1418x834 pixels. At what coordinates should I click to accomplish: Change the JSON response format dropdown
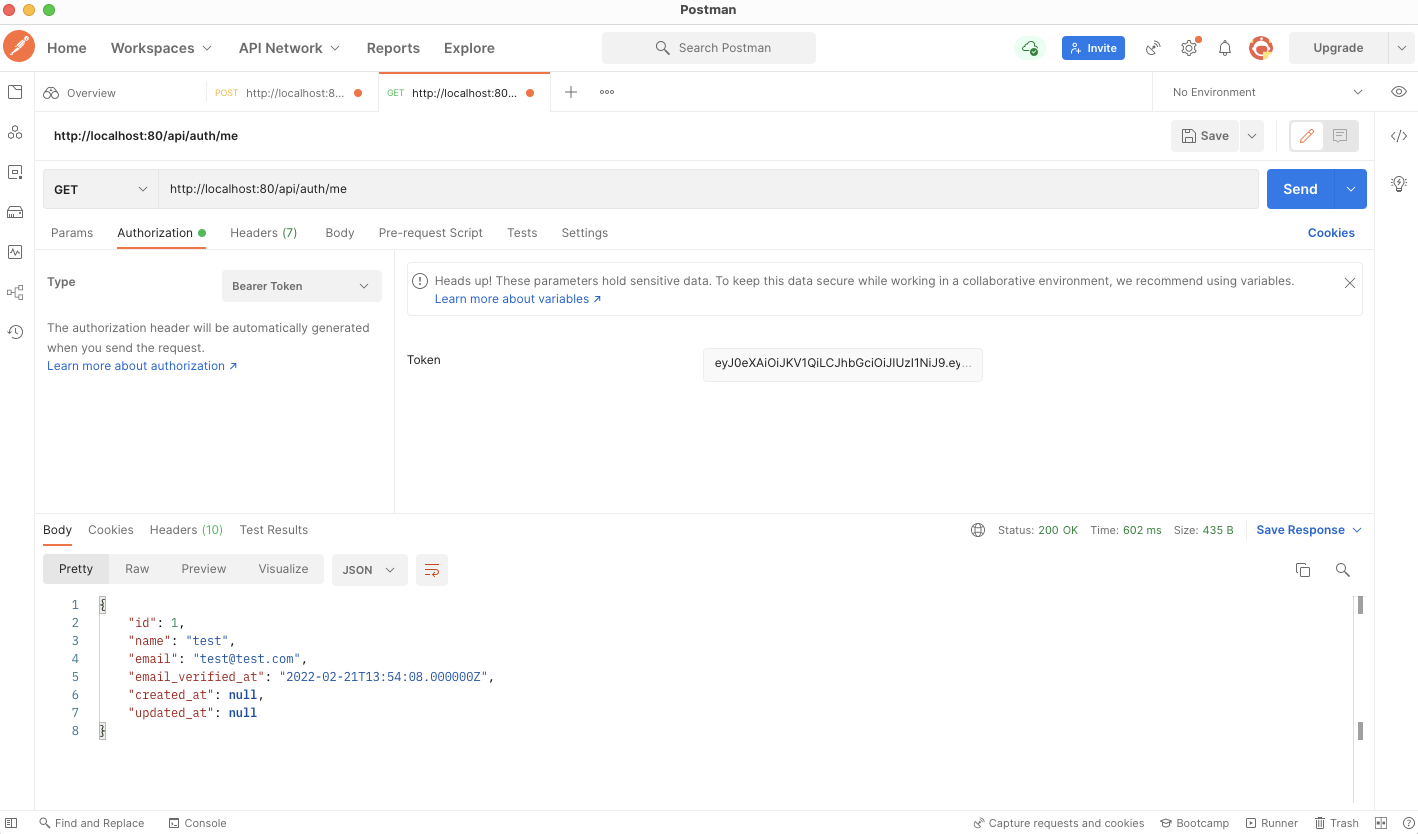(369, 570)
